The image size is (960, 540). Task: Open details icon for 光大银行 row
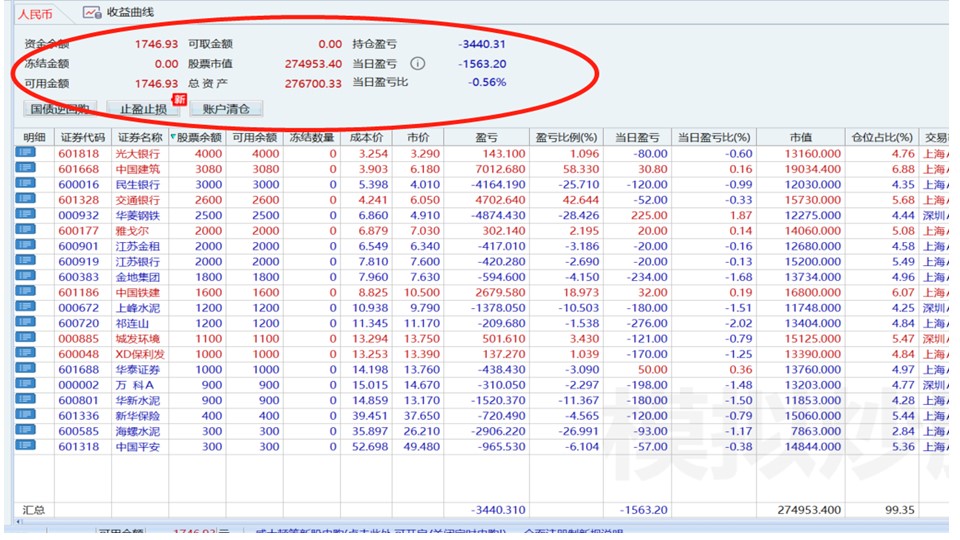[x=25, y=154]
